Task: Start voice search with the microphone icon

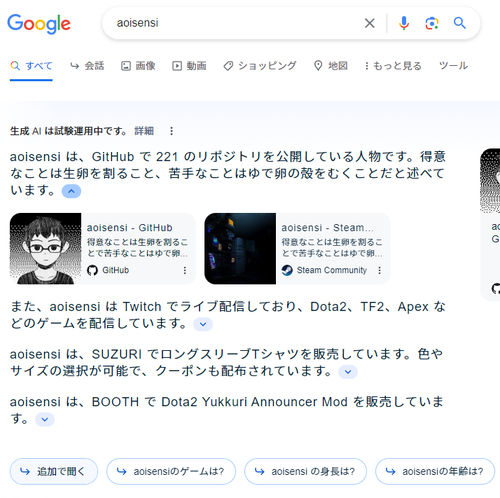Action: pyautogui.click(x=404, y=23)
